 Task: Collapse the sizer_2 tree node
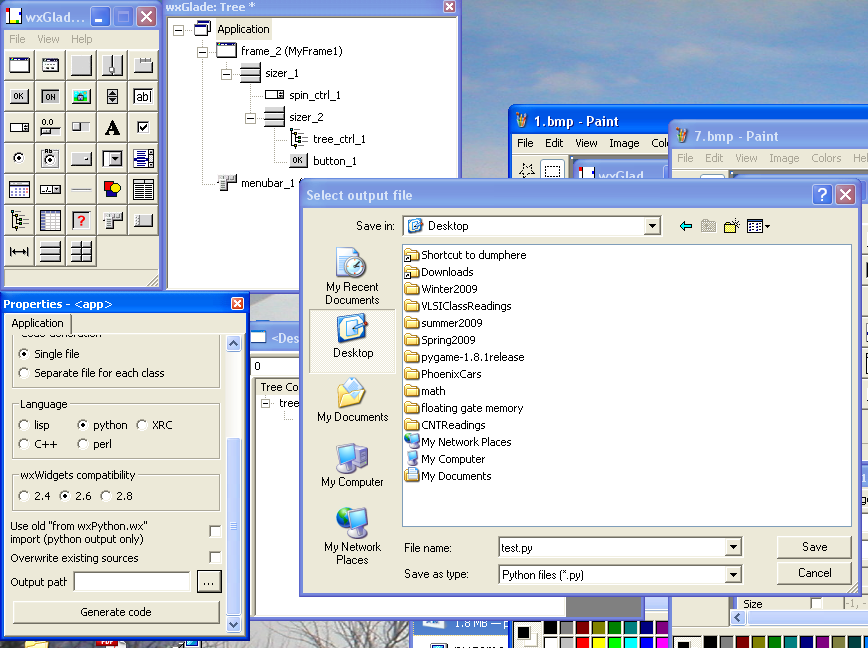click(x=250, y=118)
